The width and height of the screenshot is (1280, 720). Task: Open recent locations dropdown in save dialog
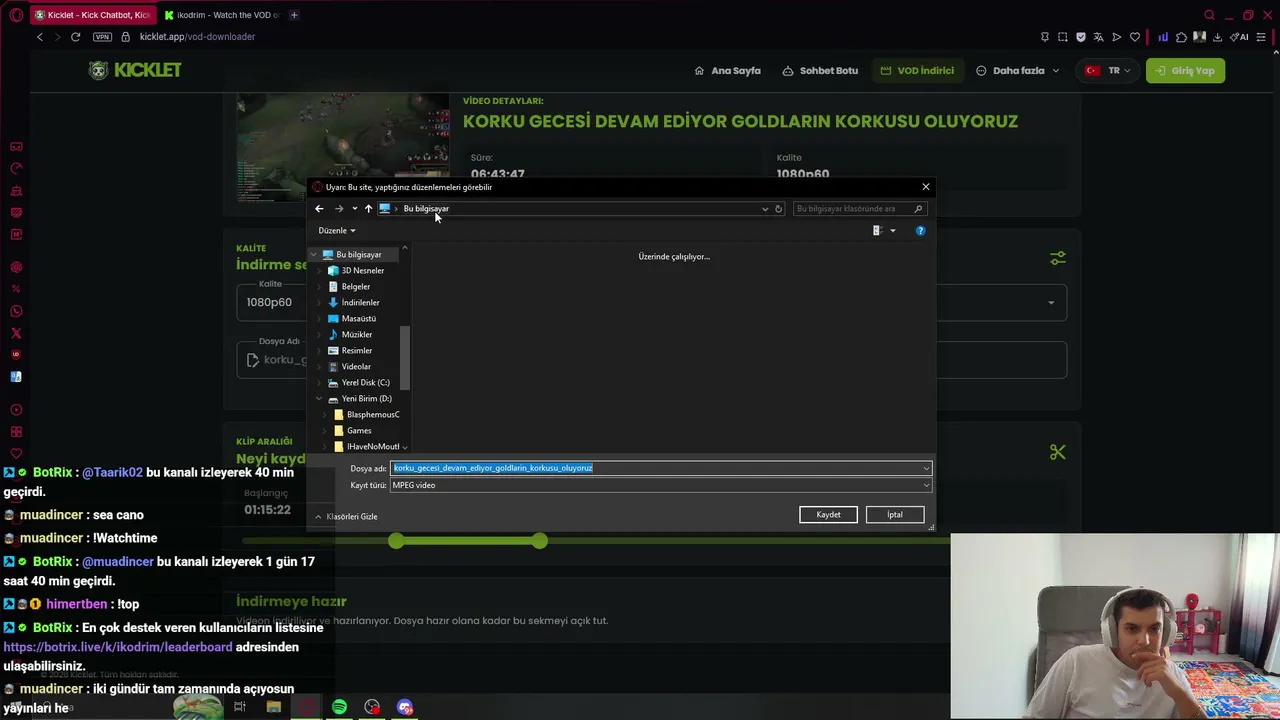click(x=354, y=209)
